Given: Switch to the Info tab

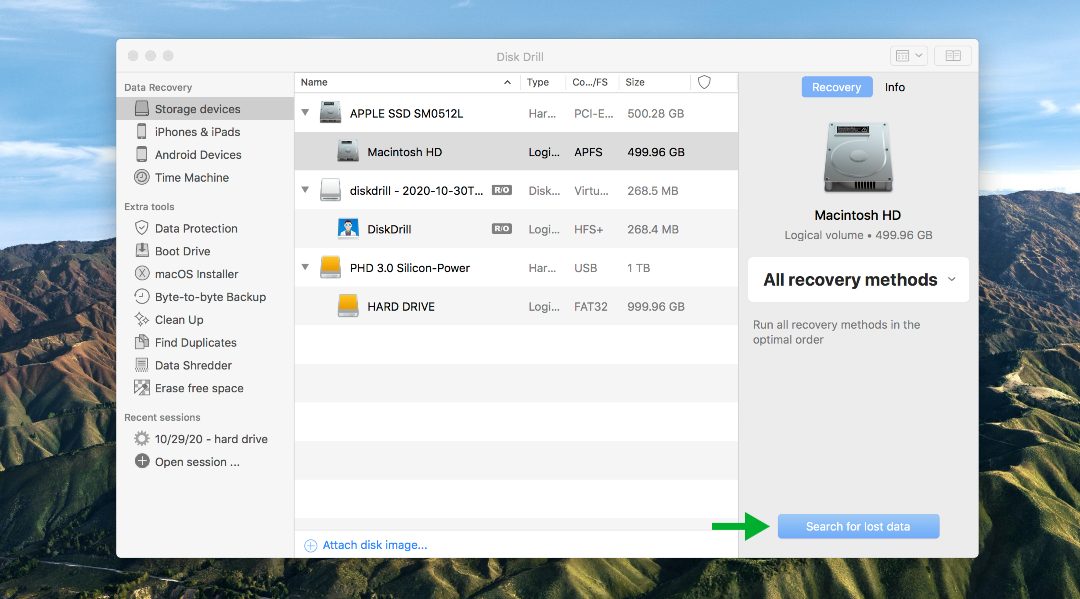Looking at the screenshot, I should pos(895,87).
